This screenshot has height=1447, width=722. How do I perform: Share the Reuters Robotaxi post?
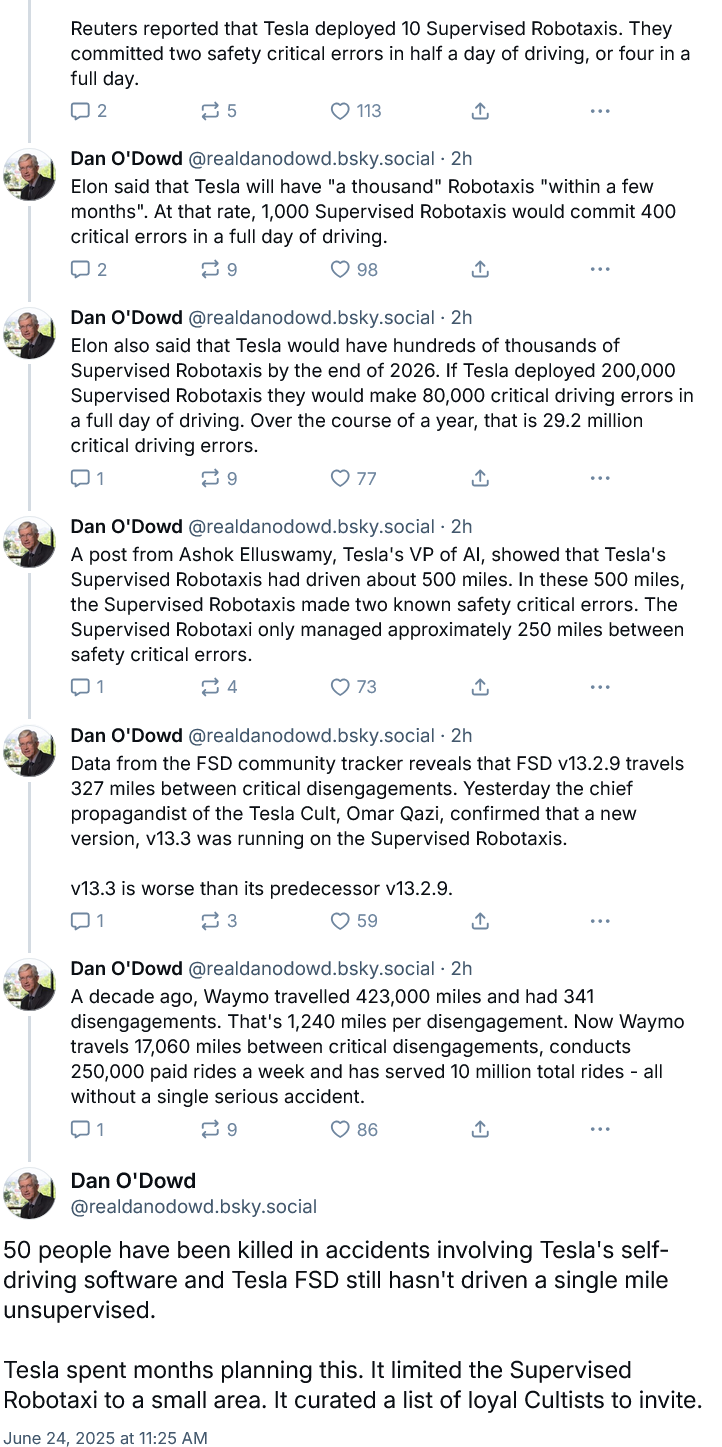(480, 111)
